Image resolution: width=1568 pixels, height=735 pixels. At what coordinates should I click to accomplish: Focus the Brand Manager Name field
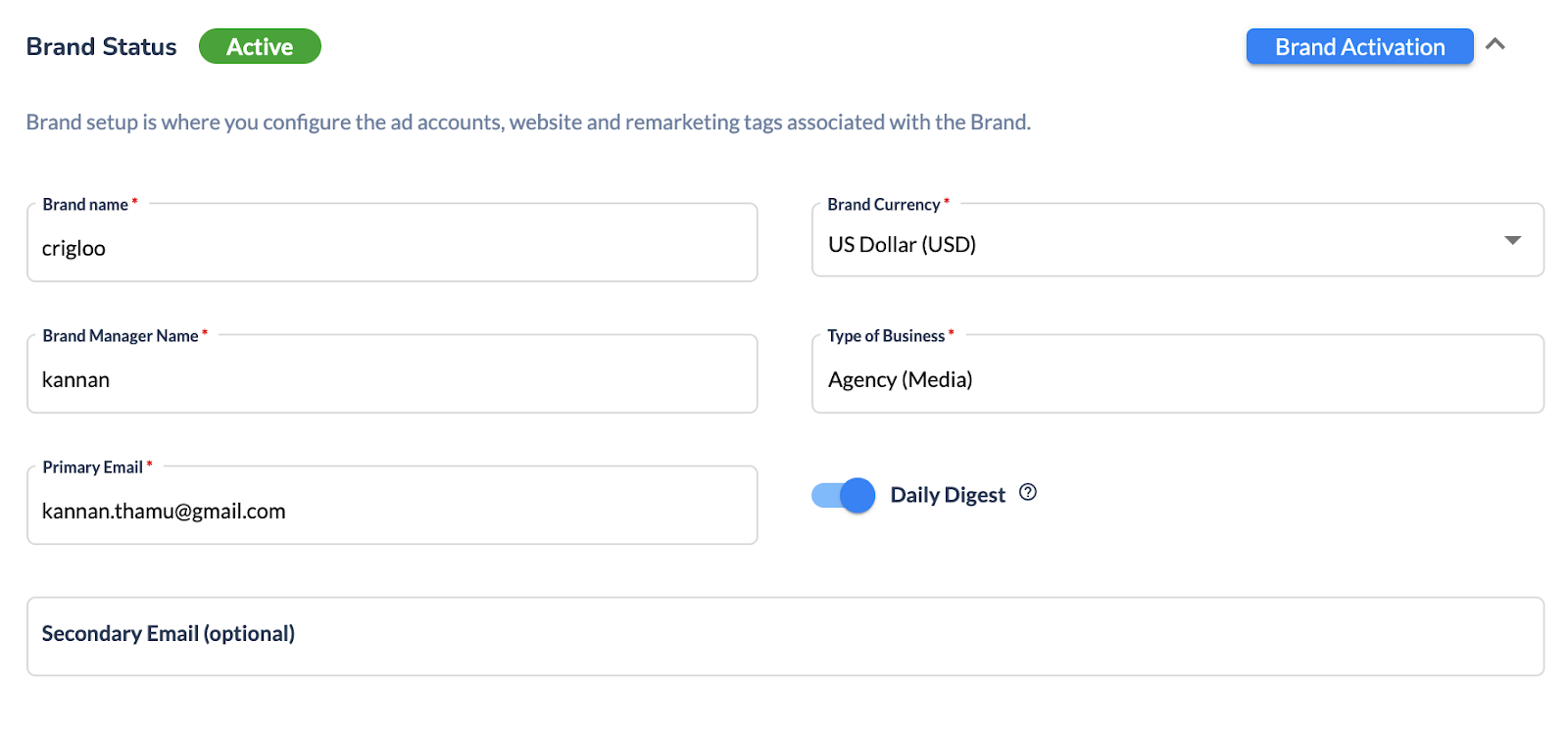392,374
